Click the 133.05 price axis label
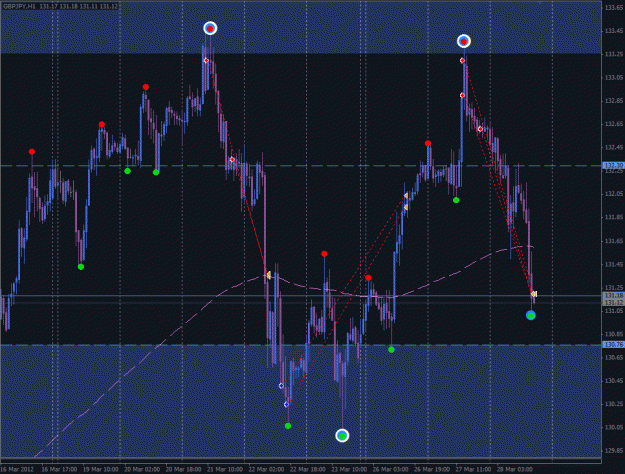 pos(614,77)
